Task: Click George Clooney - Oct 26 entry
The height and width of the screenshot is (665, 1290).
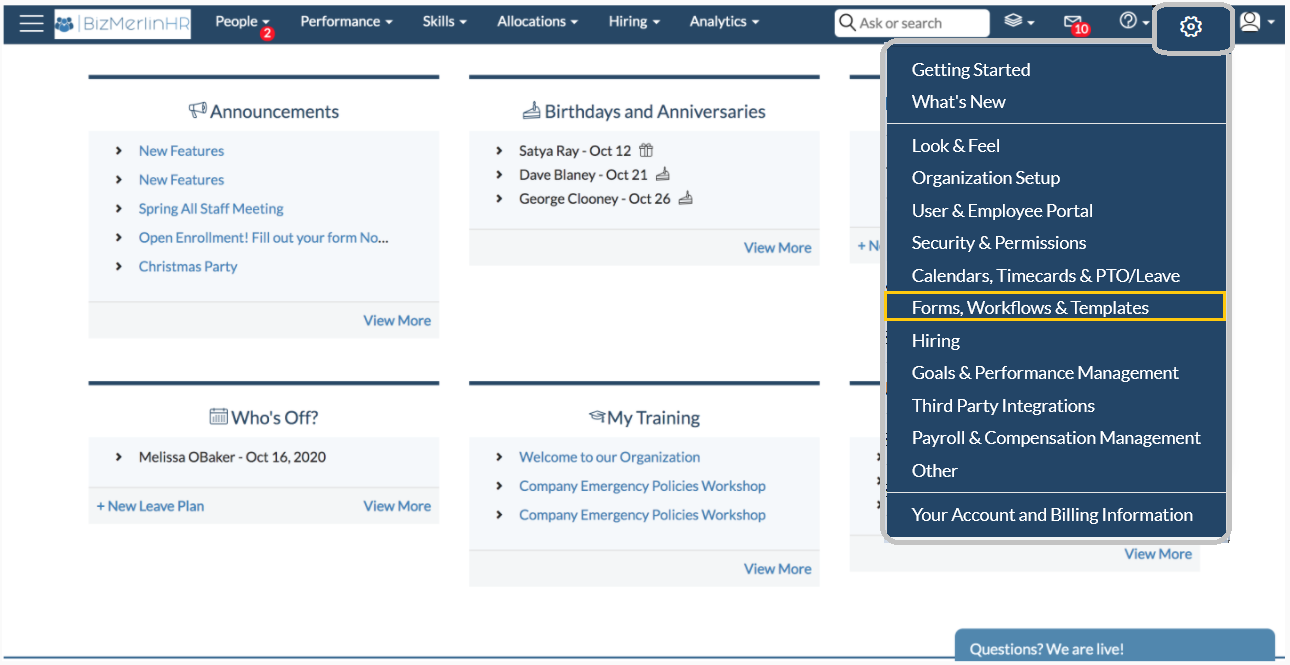Action: tap(594, 199)
